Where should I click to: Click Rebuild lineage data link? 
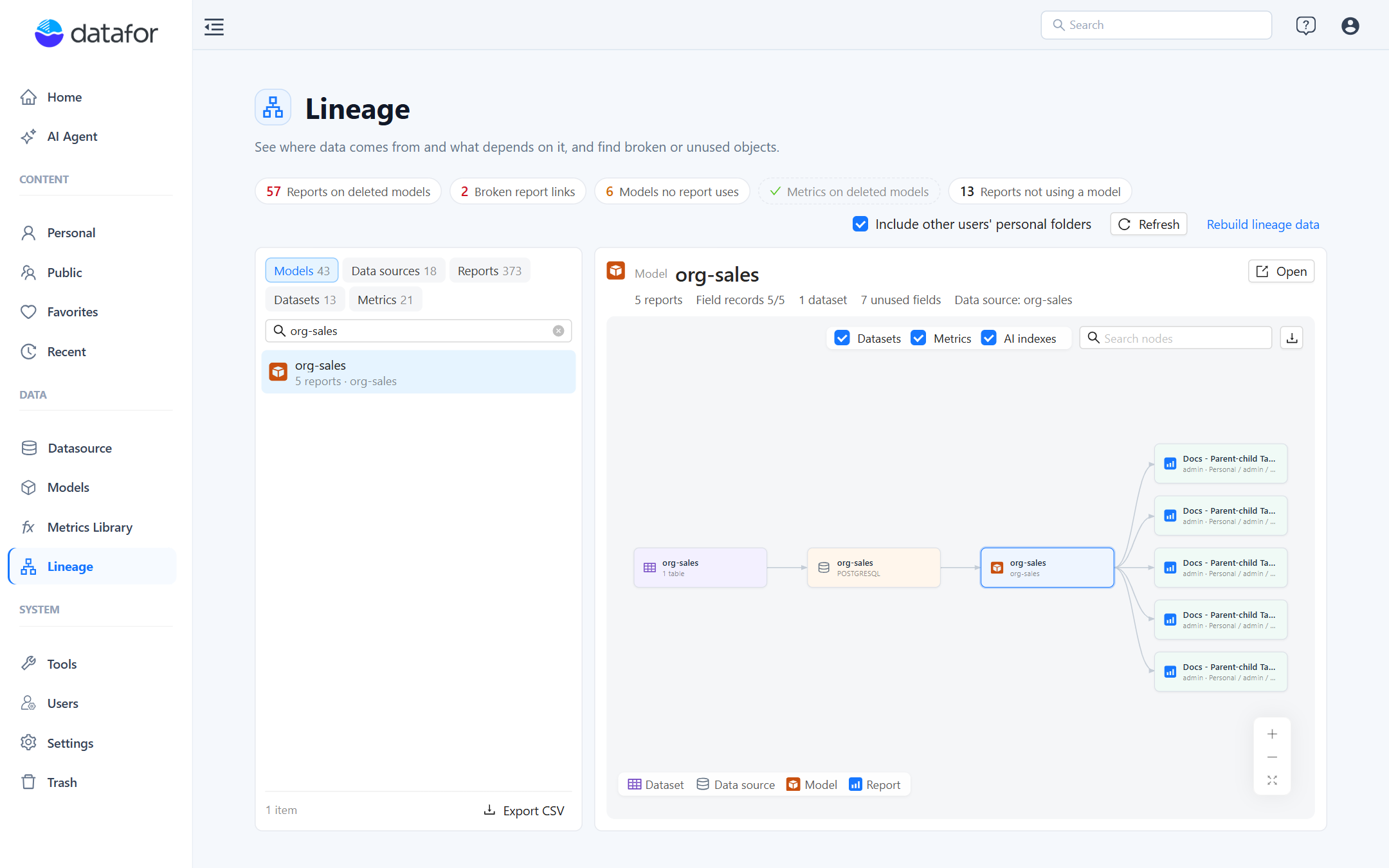click(x=1262, y=224)
